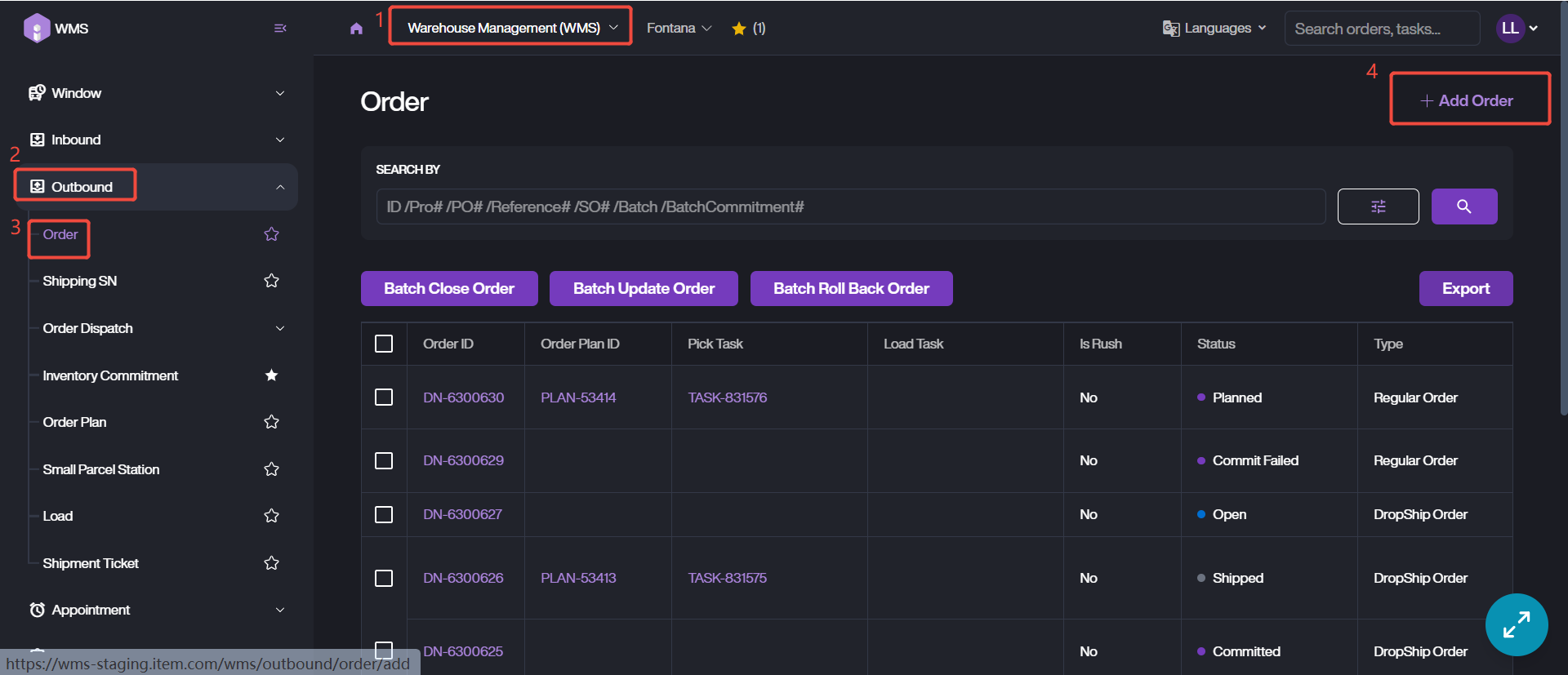Open Shipment Ticket in the sidebar
1568x675 pixels.
pos(91,563)
